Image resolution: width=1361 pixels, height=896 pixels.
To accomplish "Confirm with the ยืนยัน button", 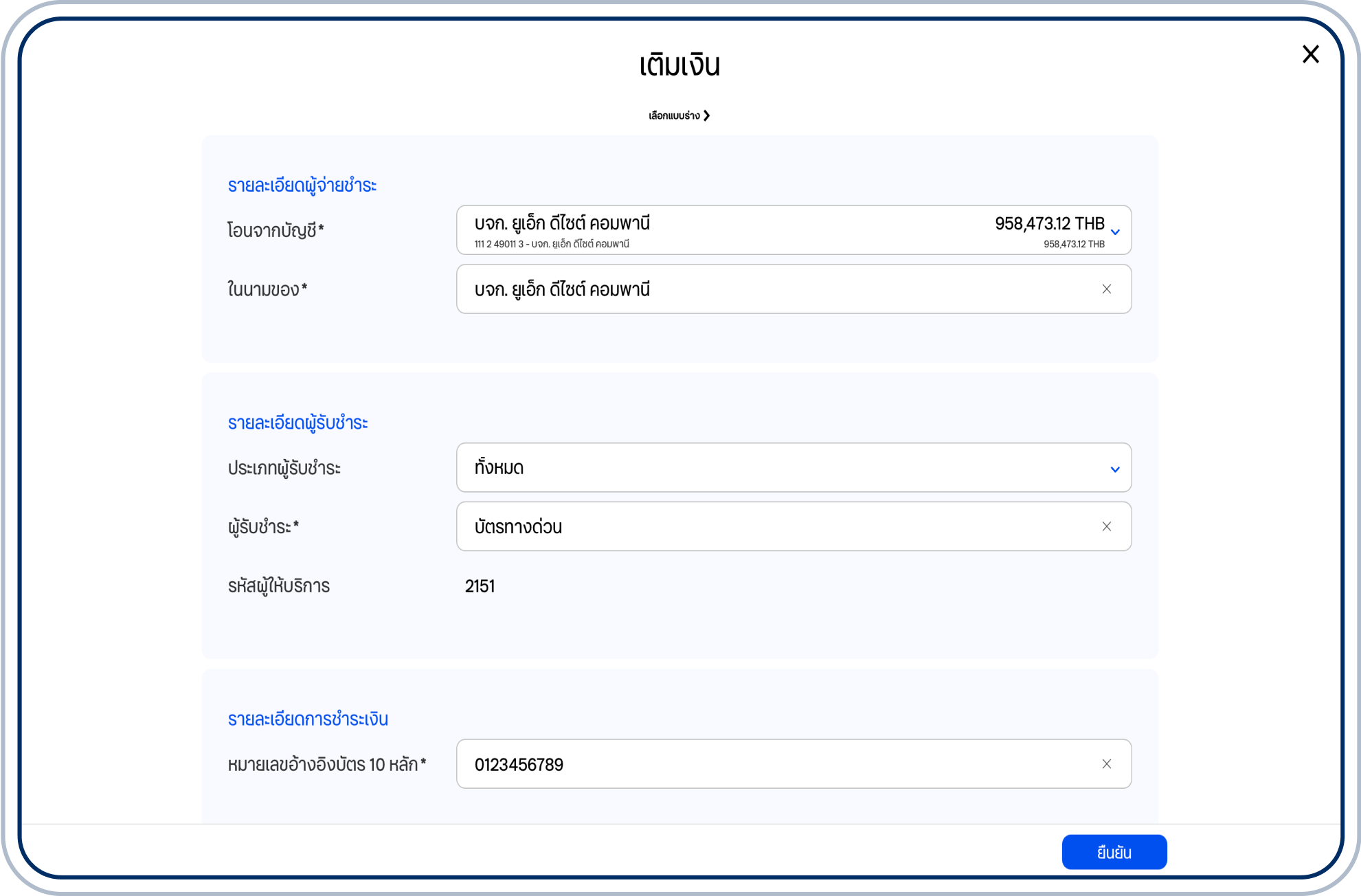I will [x=1114, y=852].
